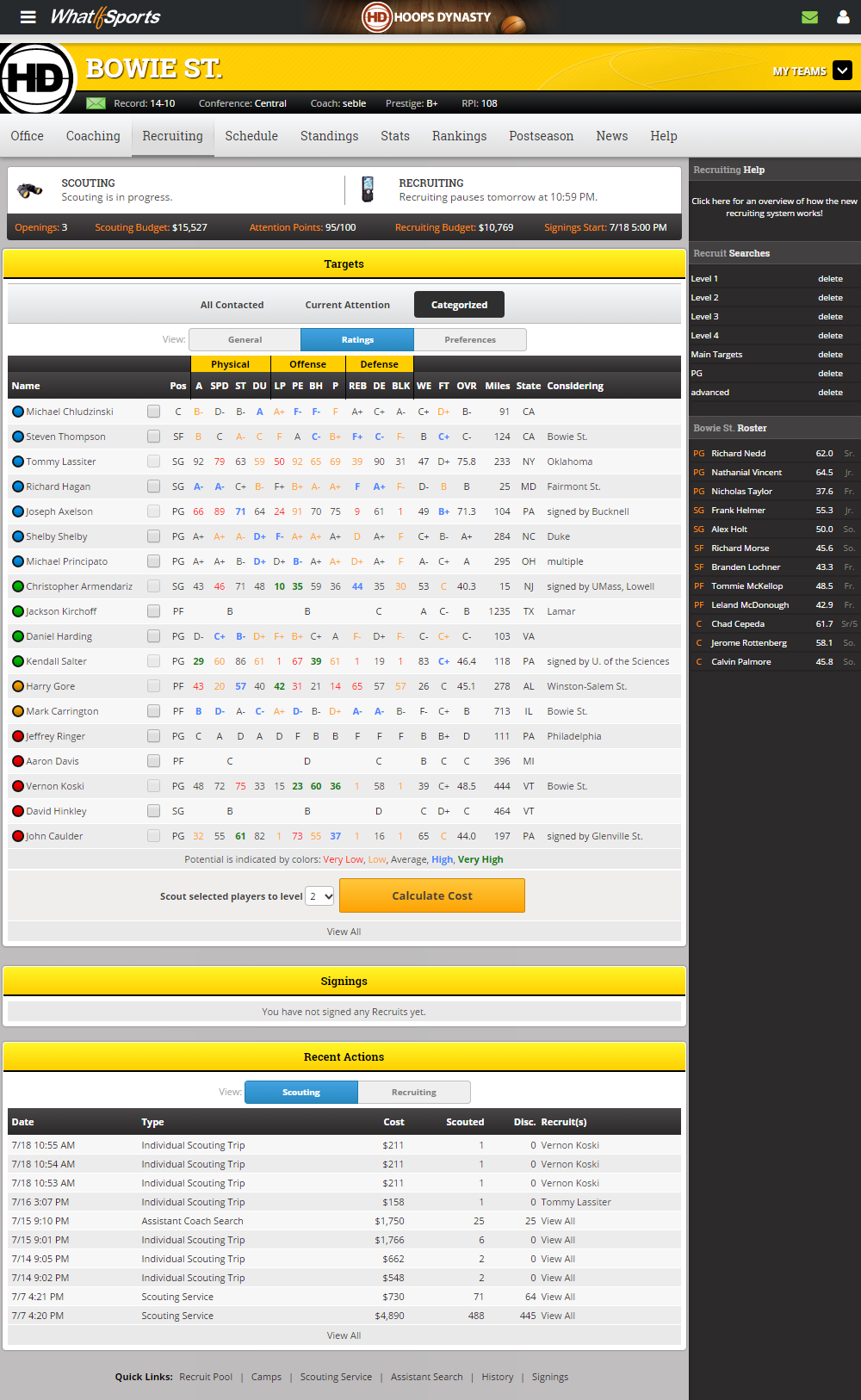861x1400 pixels.
Task: Open the hamburger navigation menu
Action: (x=28, y=17)
